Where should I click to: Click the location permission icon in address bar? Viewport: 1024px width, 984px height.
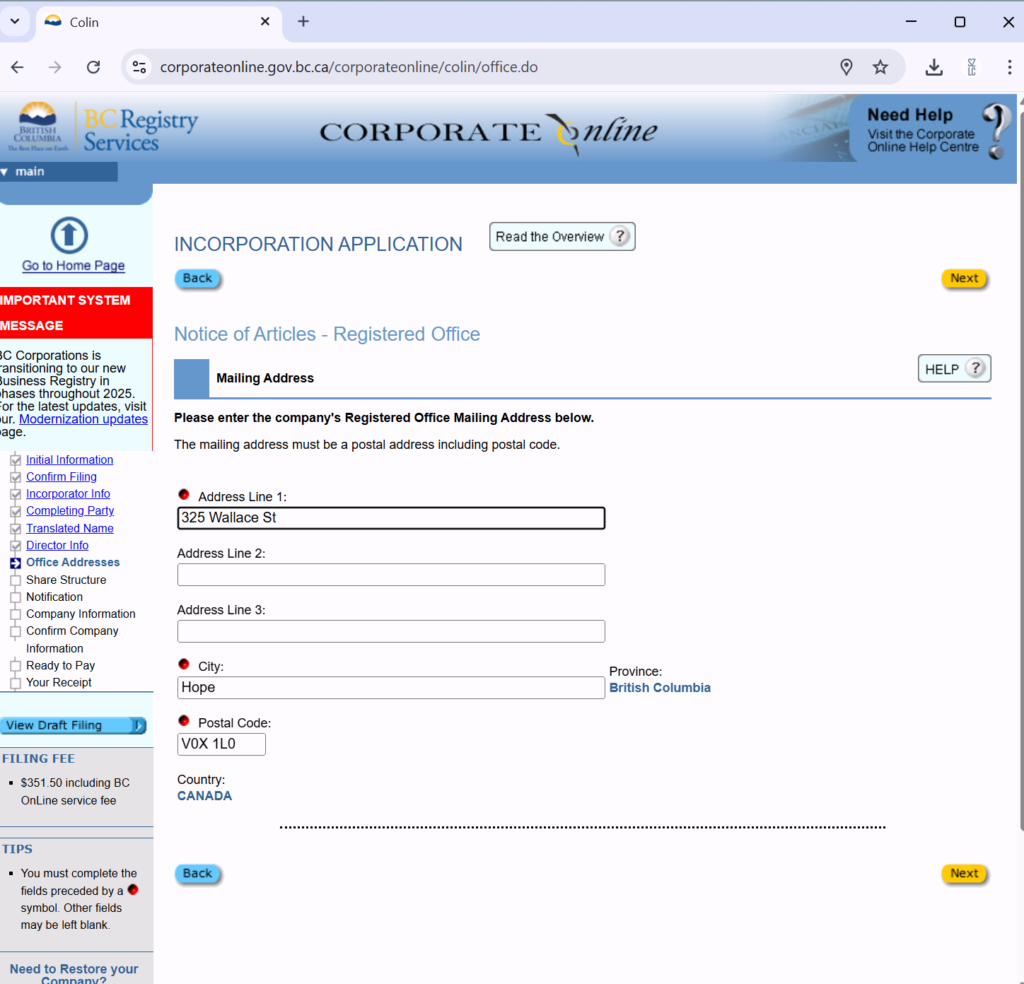click(x=846, y=67)
